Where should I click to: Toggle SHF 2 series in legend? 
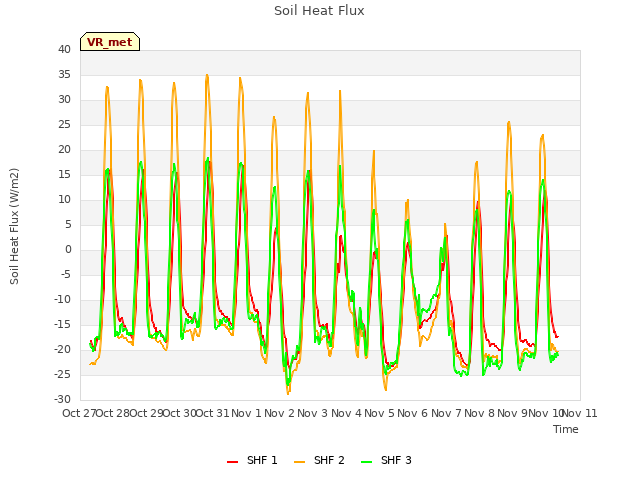(x=319, y=460)
